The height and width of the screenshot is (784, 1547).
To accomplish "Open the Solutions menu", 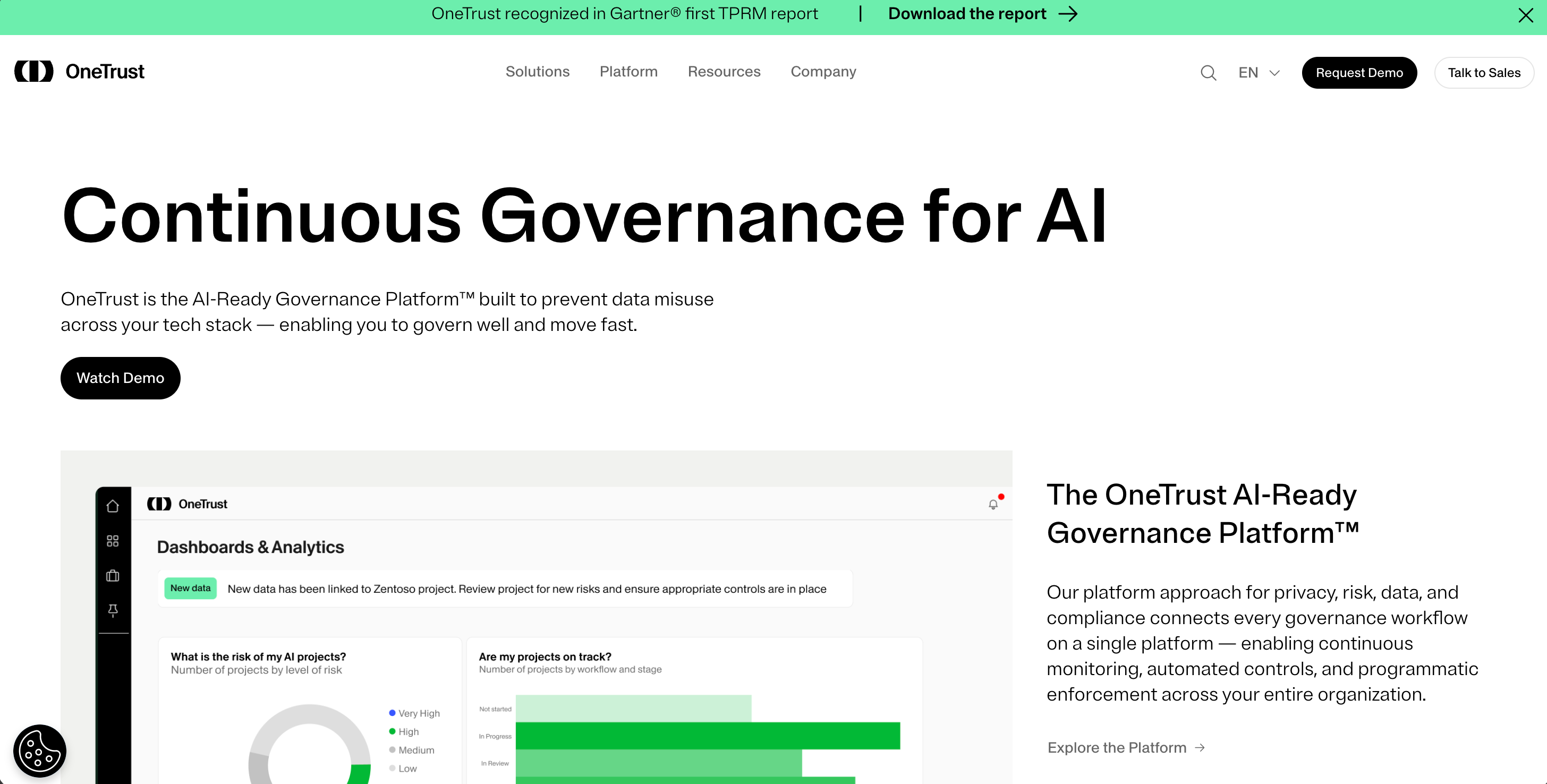I will click(538, 71).
